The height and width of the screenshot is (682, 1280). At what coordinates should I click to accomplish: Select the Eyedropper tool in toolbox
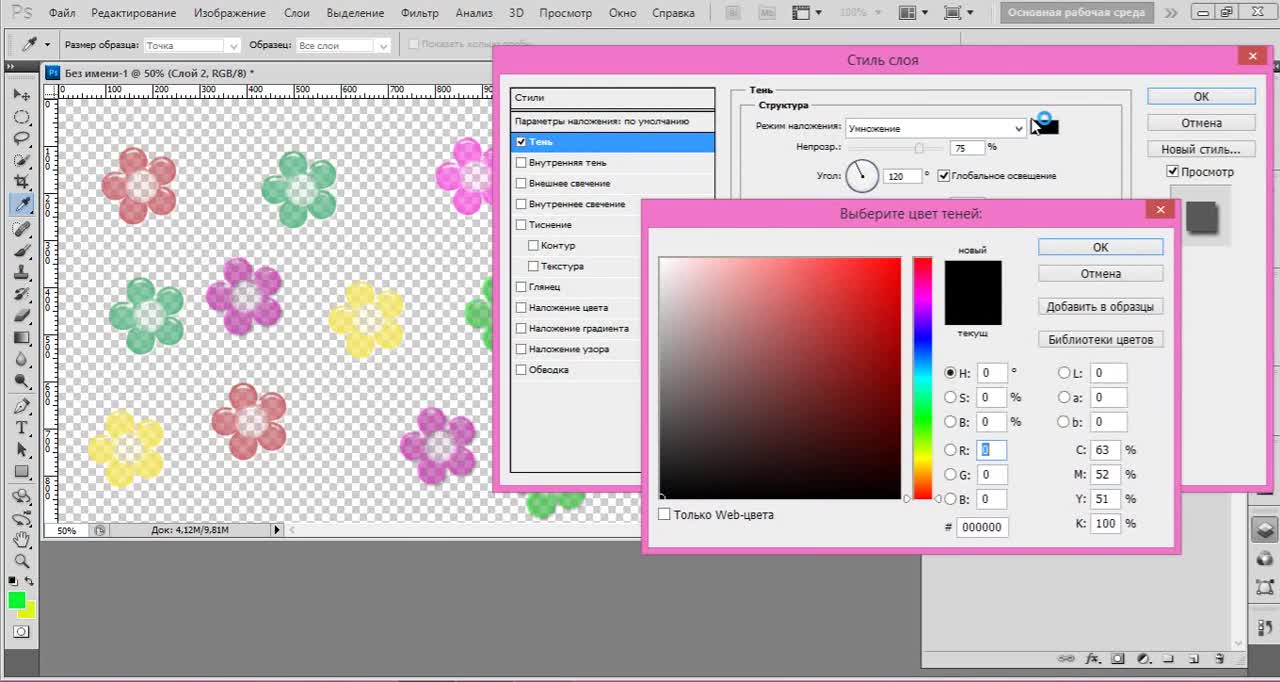click(x=21, y=204)
